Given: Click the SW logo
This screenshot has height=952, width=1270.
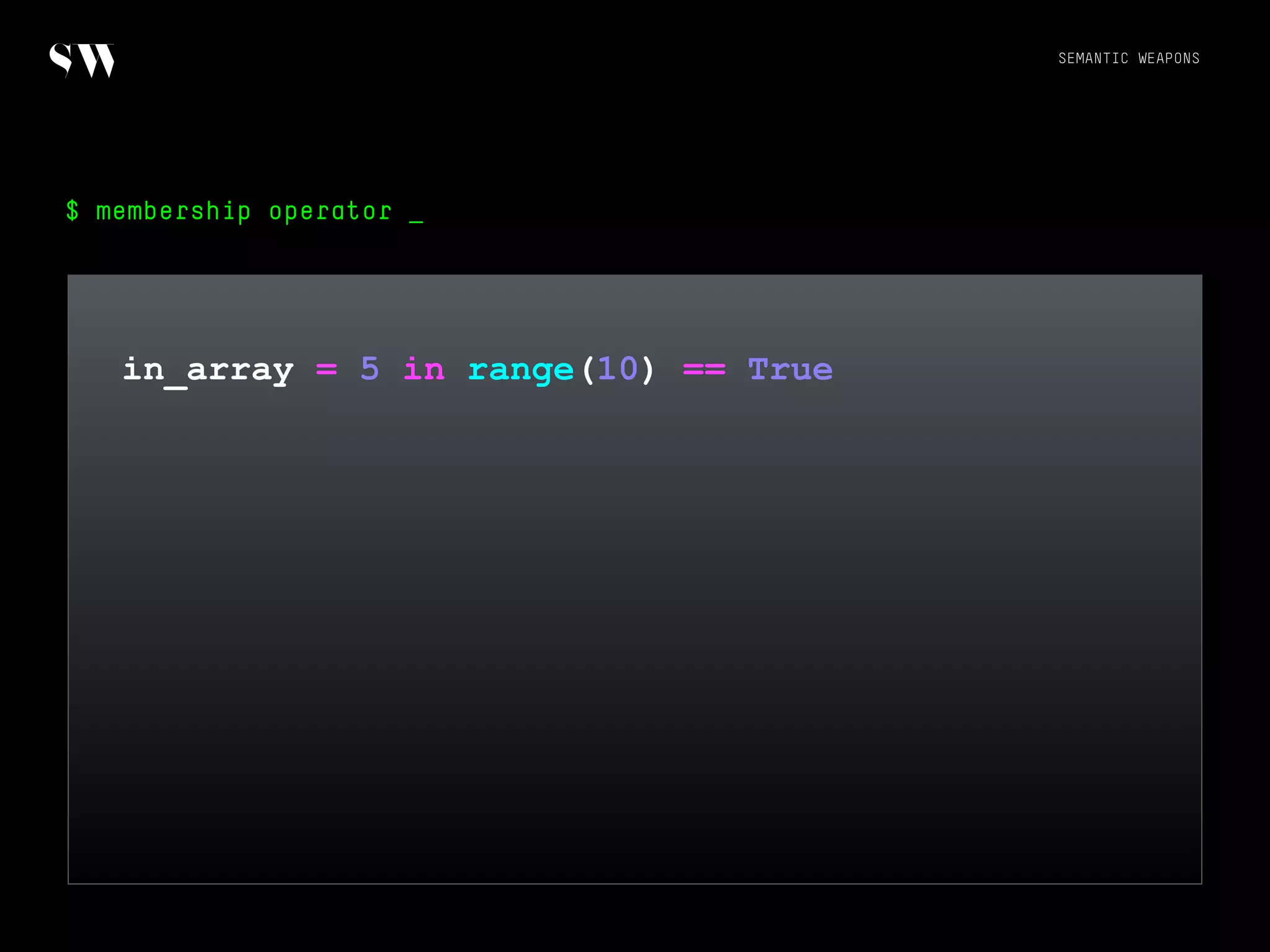Looking at the screenshot, I should pos(82,60).
